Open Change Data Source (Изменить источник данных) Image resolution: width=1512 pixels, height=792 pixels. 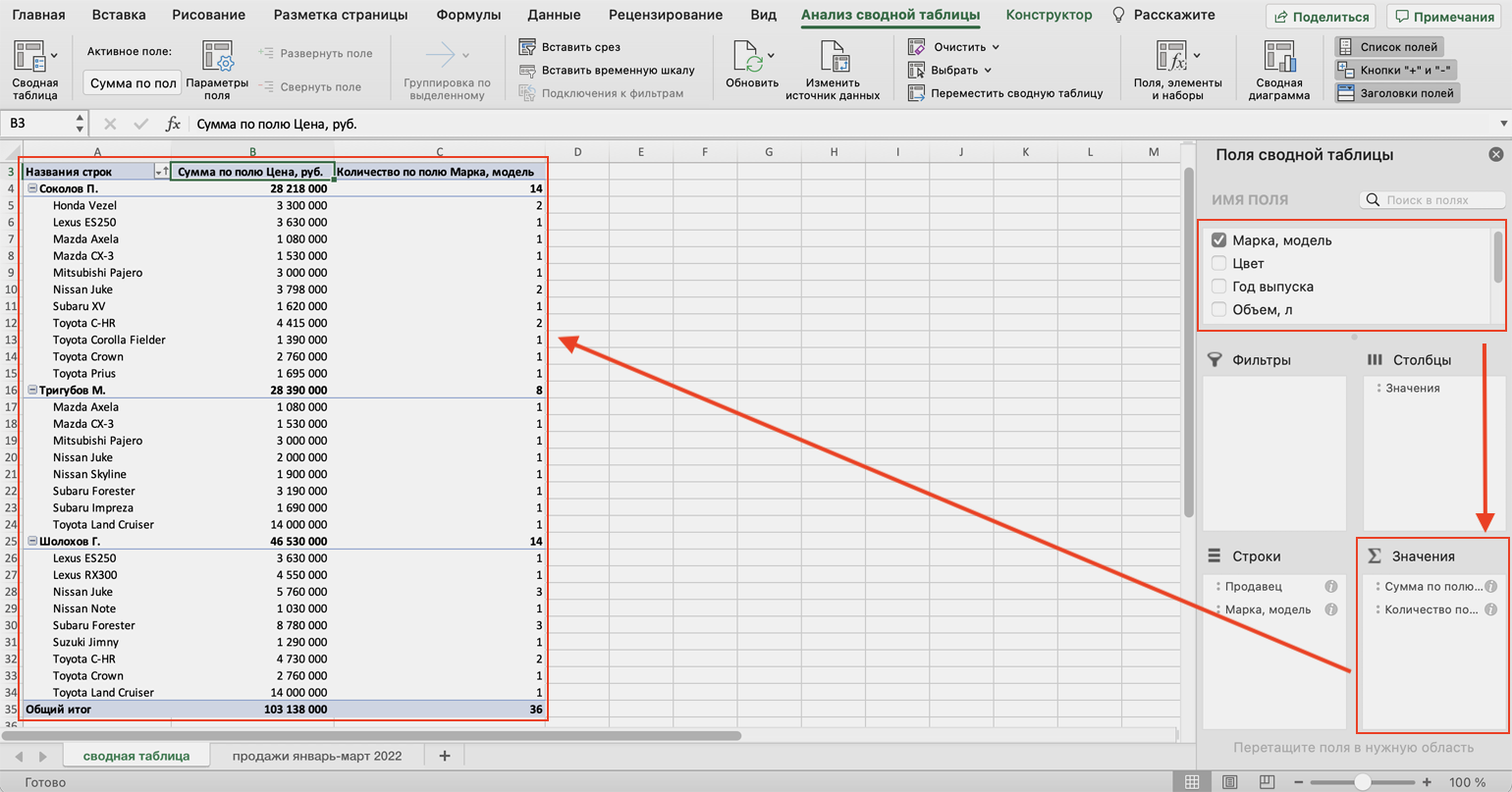coord(833,60)
